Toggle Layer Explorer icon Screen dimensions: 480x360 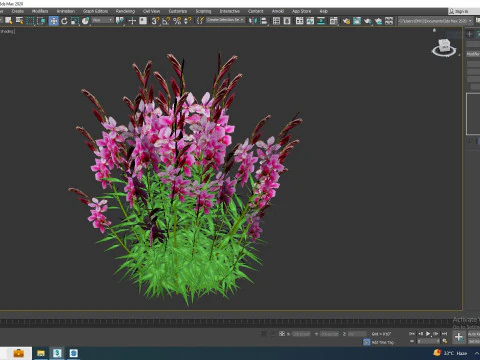point(287,21)
